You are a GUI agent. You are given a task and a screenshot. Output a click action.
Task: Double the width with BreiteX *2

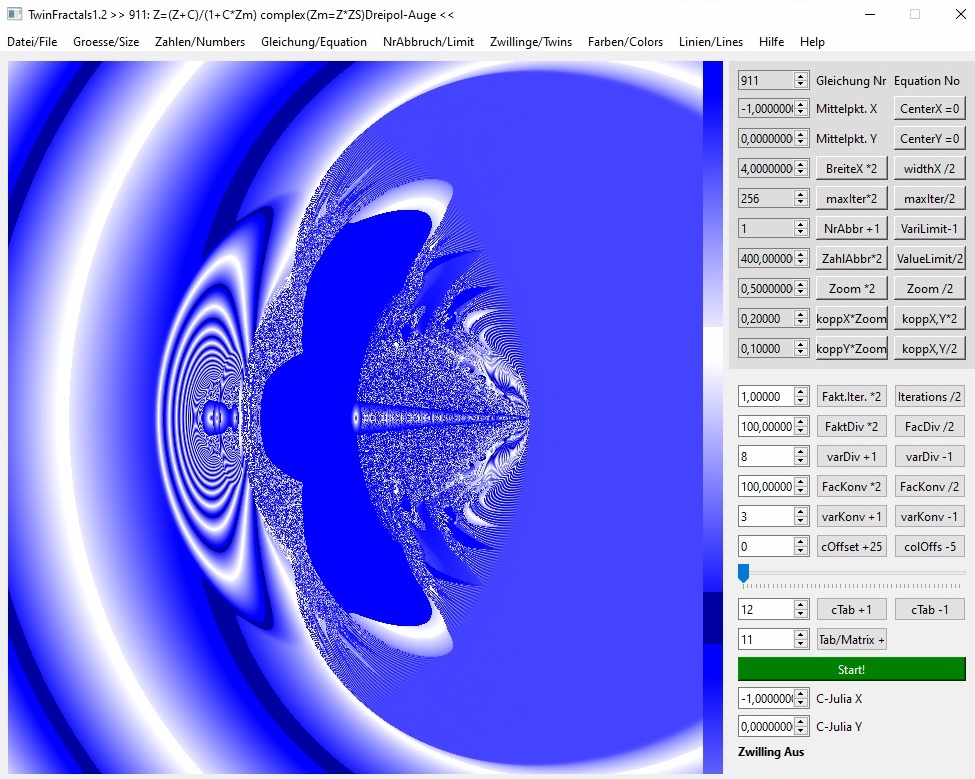coord(851,168)
